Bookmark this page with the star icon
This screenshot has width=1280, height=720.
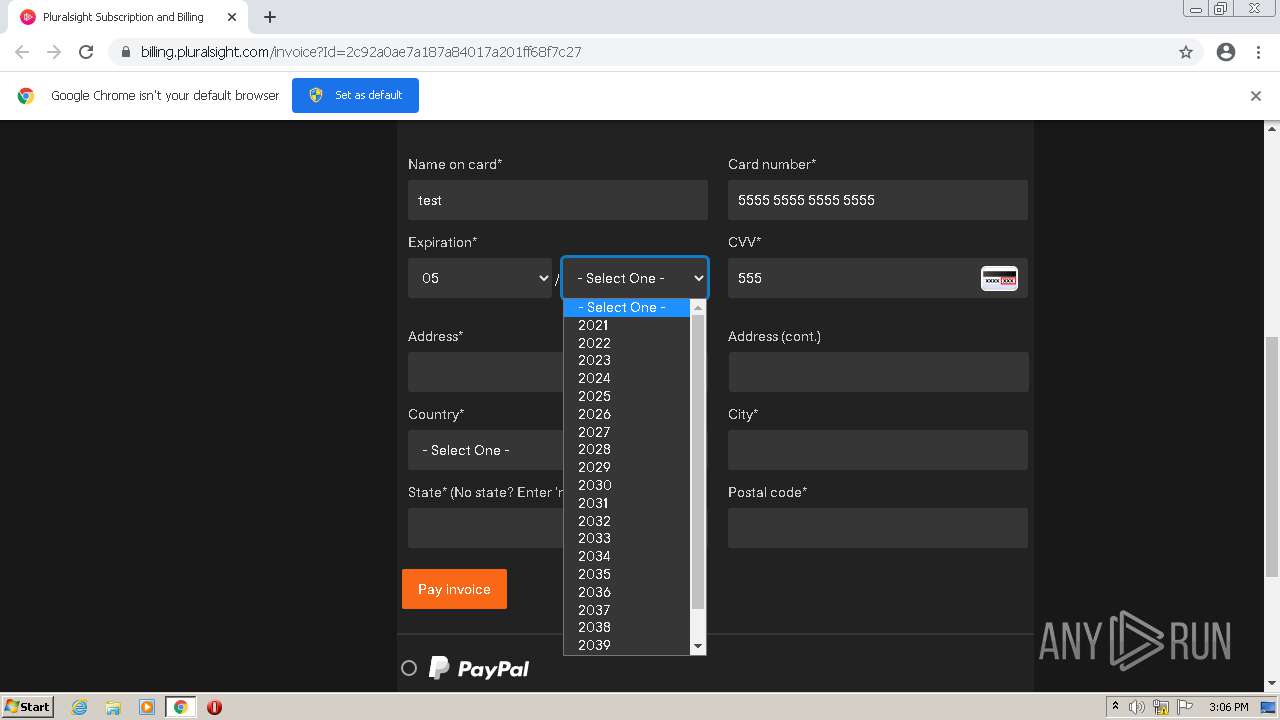(x=1186, y=52)
